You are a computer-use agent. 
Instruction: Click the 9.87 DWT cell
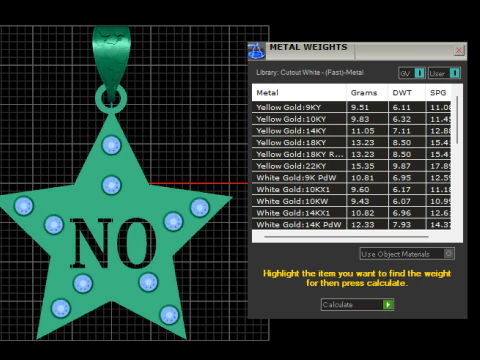click(406, 166)
